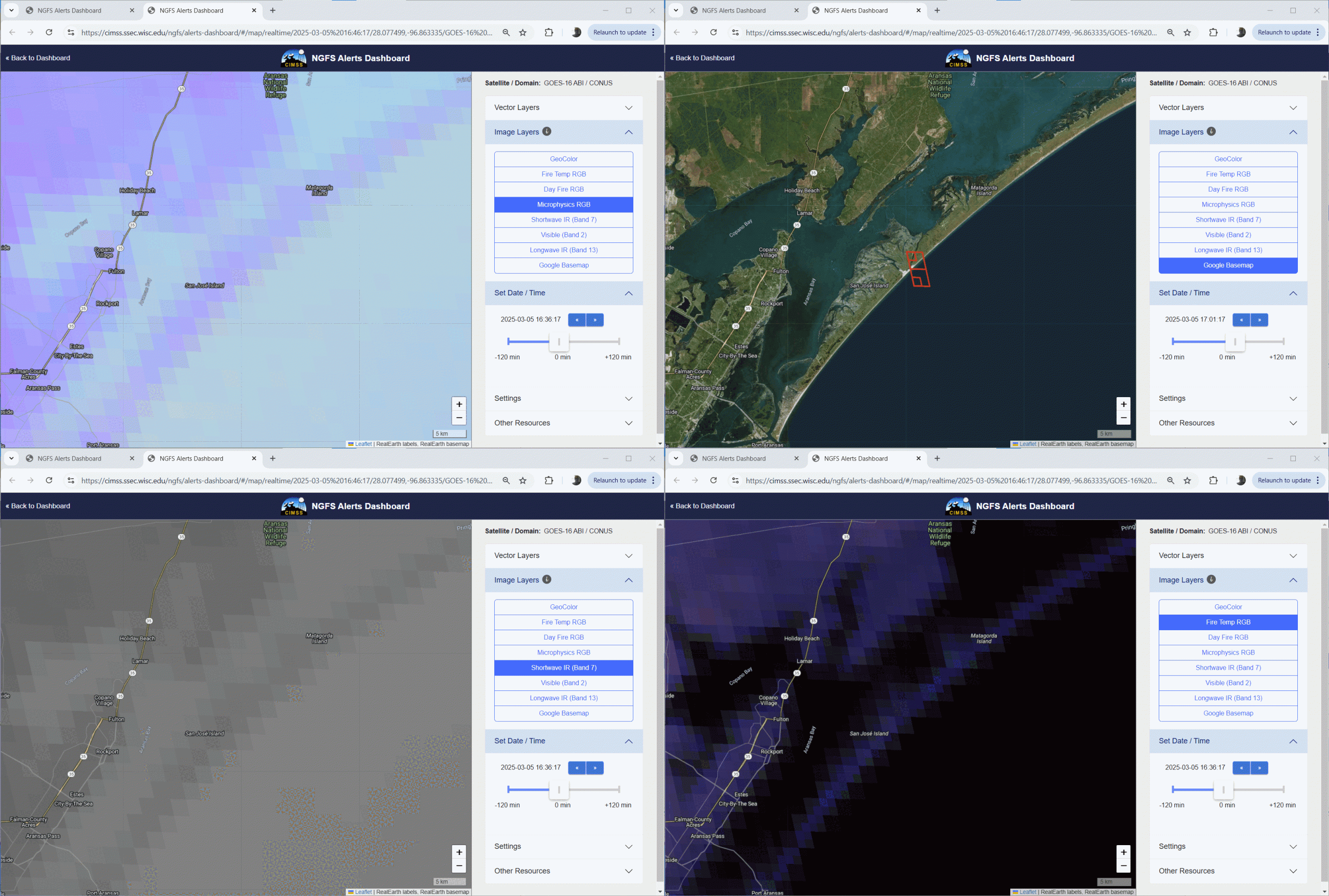This screenshot has width=1329, height=896.
Task: Select Google Basemap layer in the Shortwave IR window
Action: (x=563, y=713)
